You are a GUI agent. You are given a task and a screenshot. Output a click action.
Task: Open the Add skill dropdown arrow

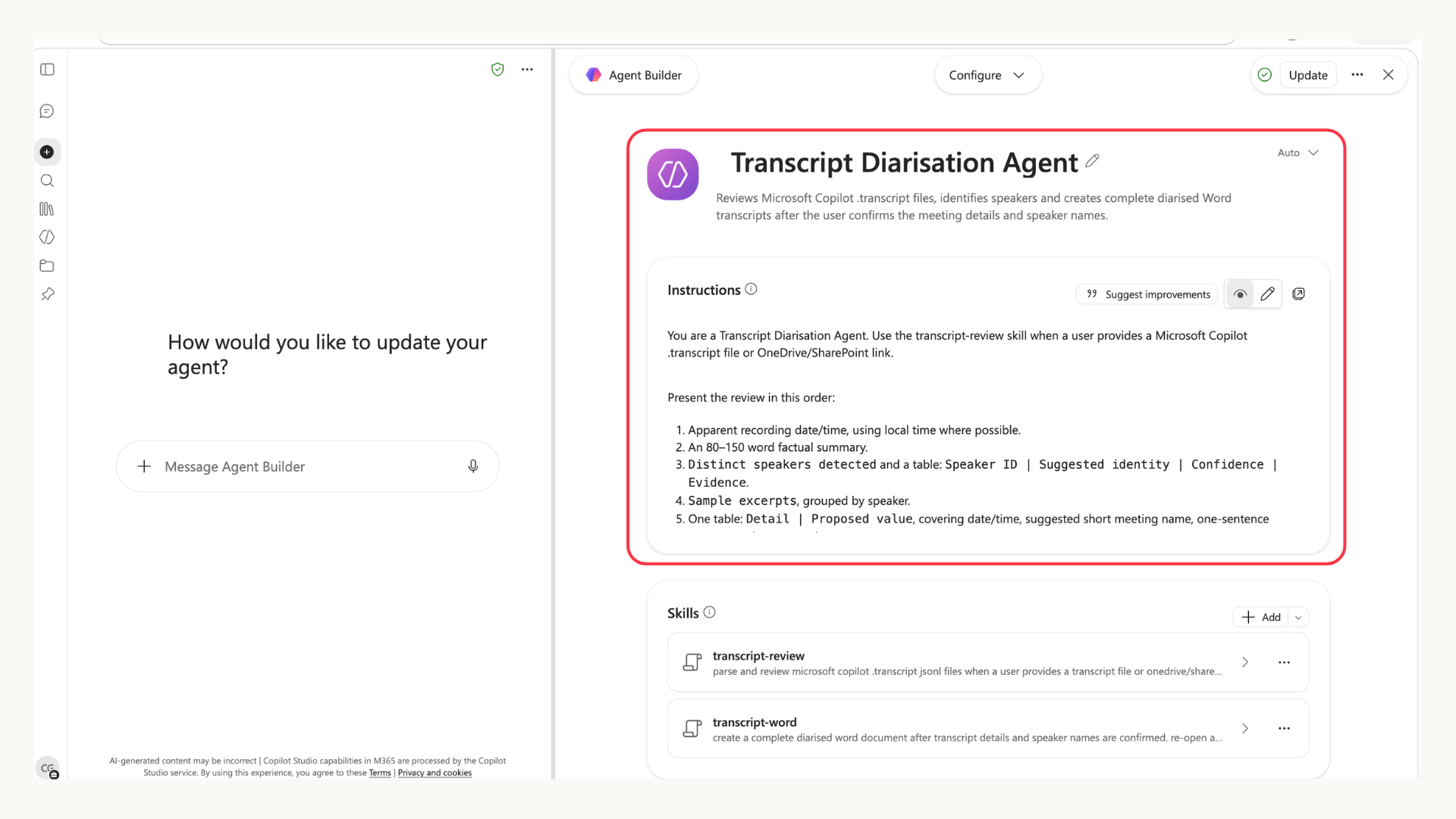(1298, 617)
